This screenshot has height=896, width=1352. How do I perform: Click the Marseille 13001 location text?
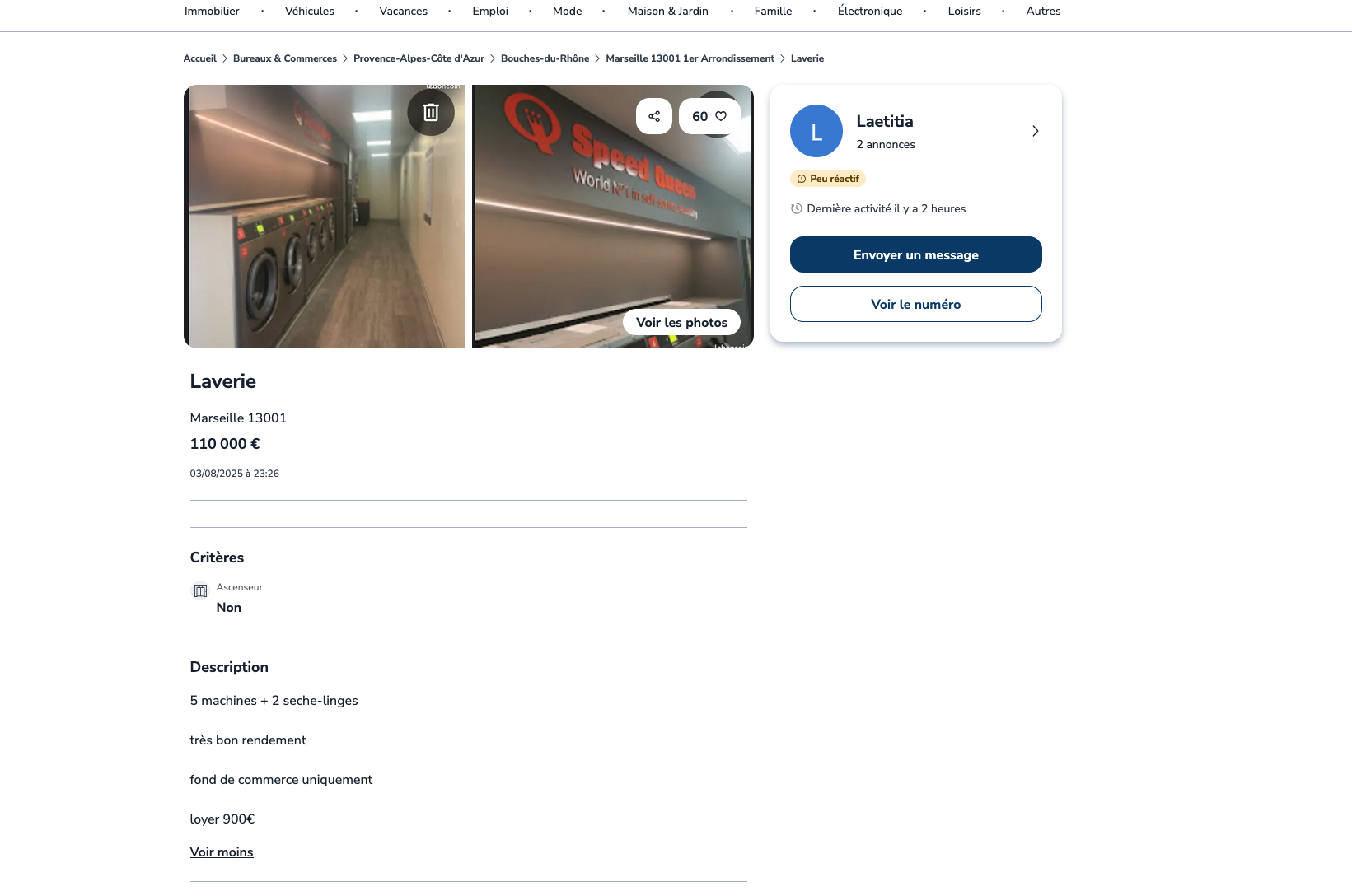point(238,418)
